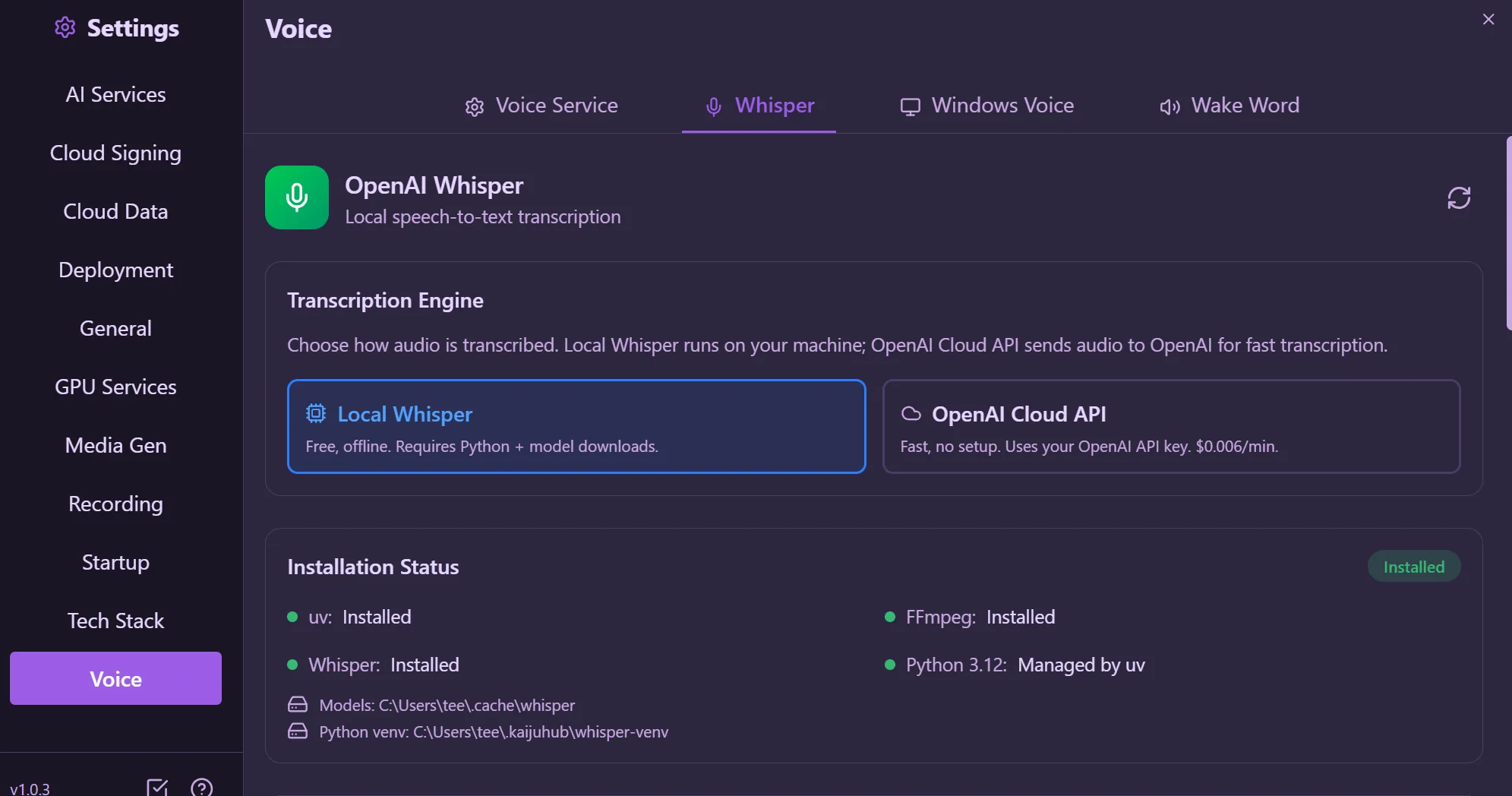Click the drive icon next to Models path
The width and height of the screenshot is (1512, 796).
point(298,705)
